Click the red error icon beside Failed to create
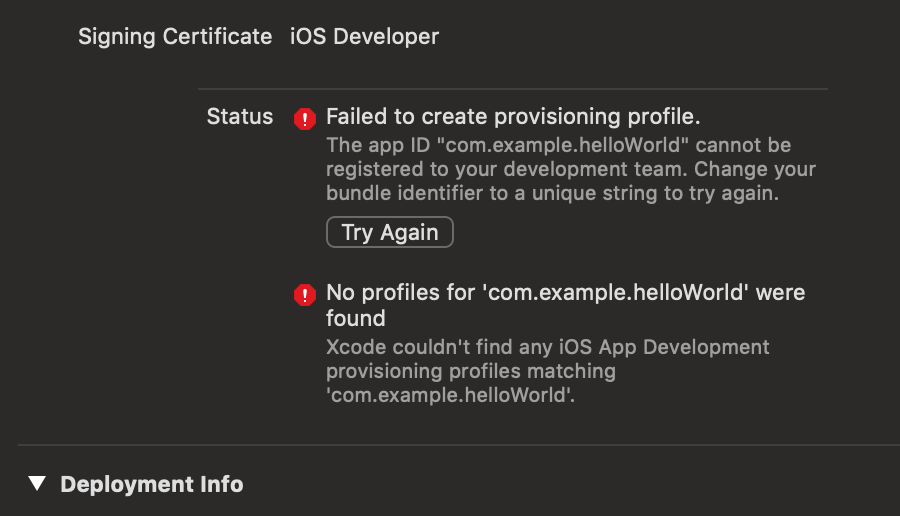 pos(304,119)
